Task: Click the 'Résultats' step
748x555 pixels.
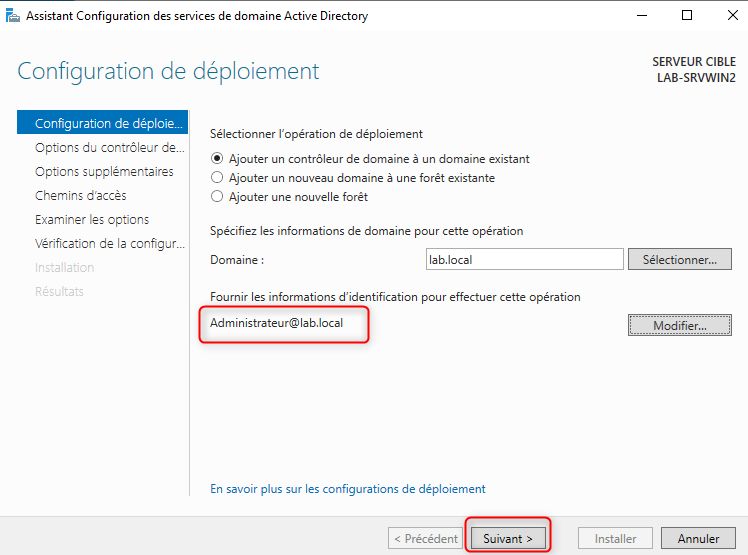Action: point(59,291)
